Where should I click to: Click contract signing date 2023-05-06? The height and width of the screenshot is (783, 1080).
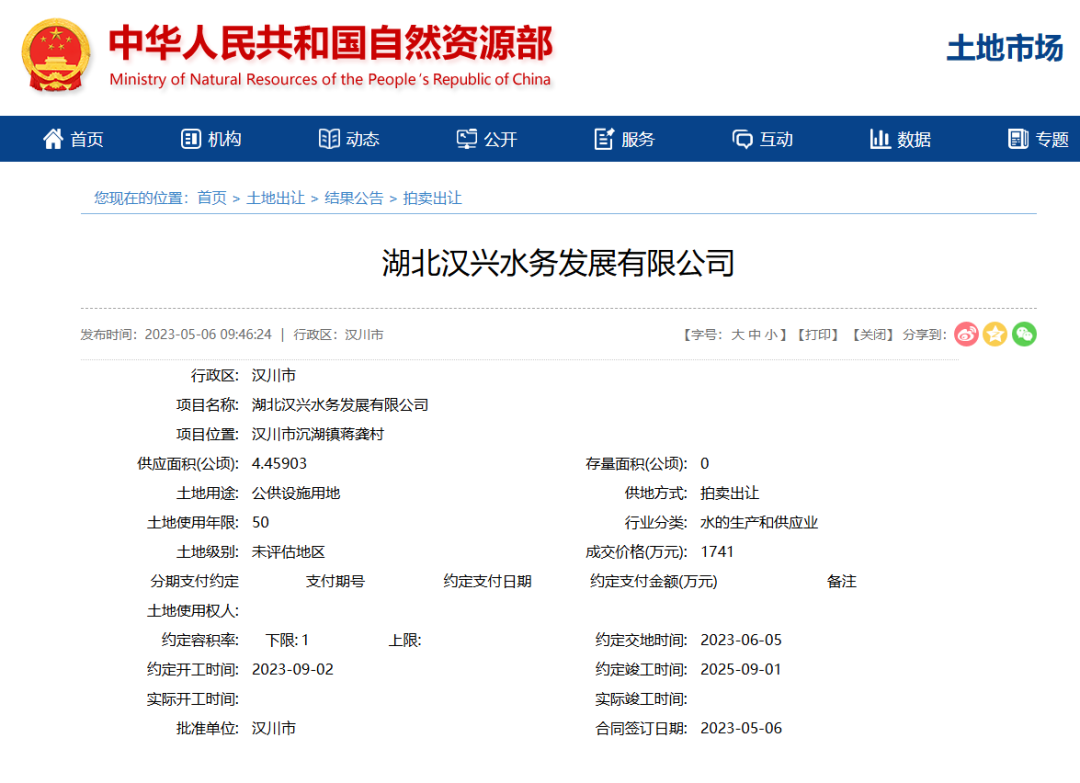pos(741,728)
